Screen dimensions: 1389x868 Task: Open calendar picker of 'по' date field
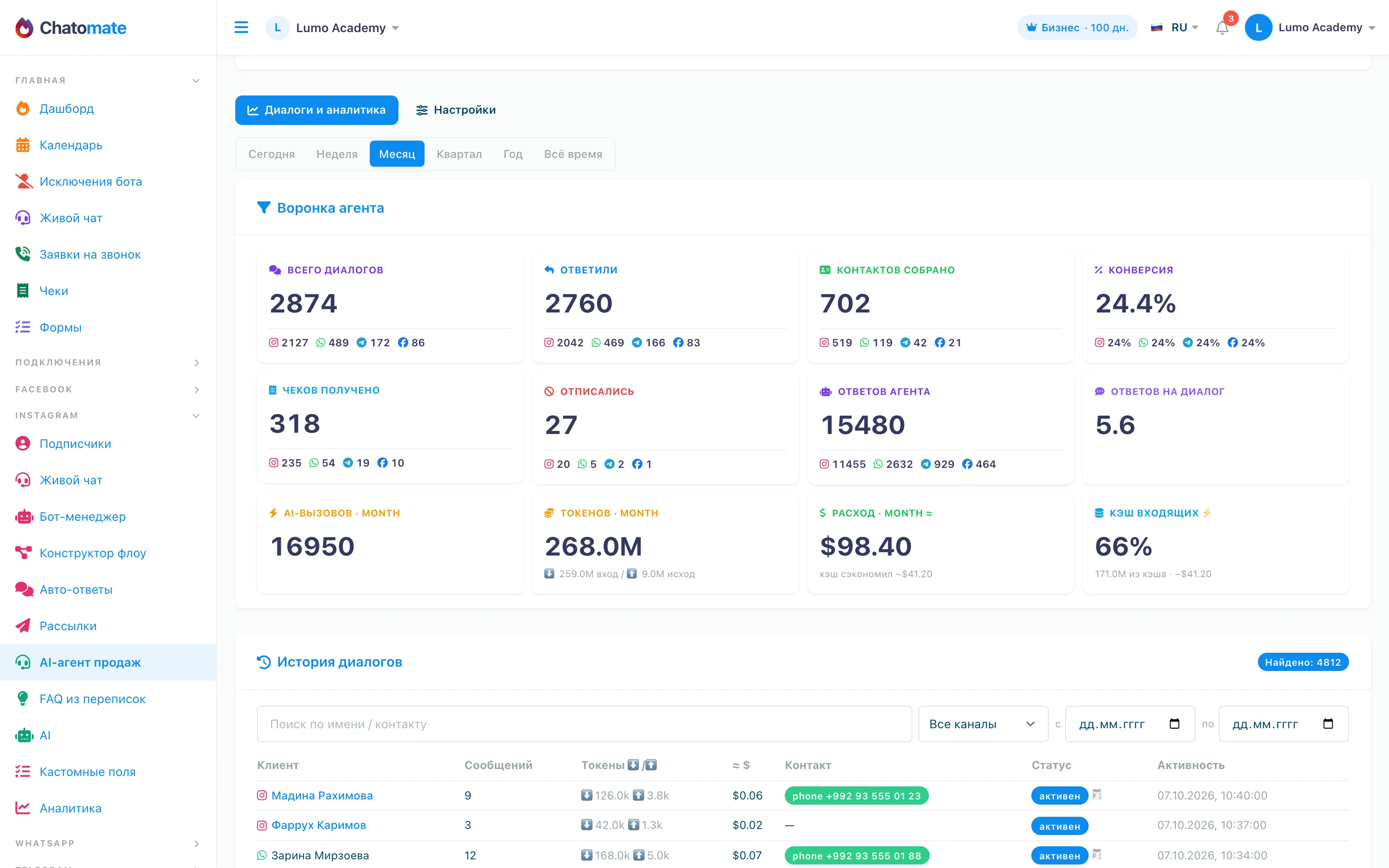(x=1328, y=723)
